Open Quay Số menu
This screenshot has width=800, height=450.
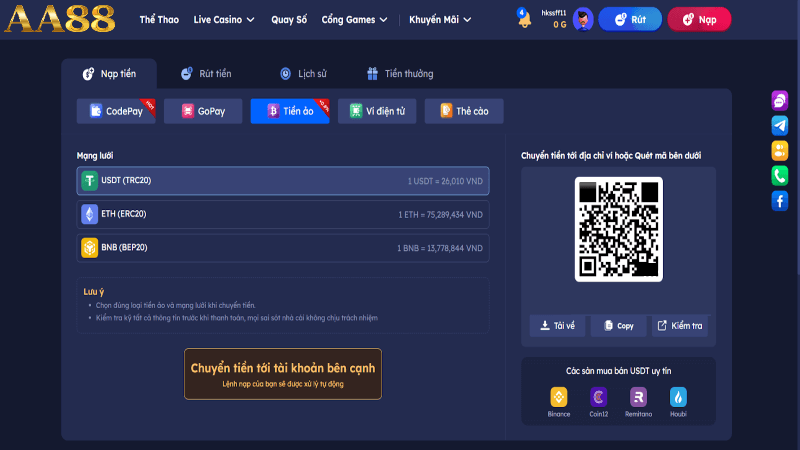[x=289, y=19]
